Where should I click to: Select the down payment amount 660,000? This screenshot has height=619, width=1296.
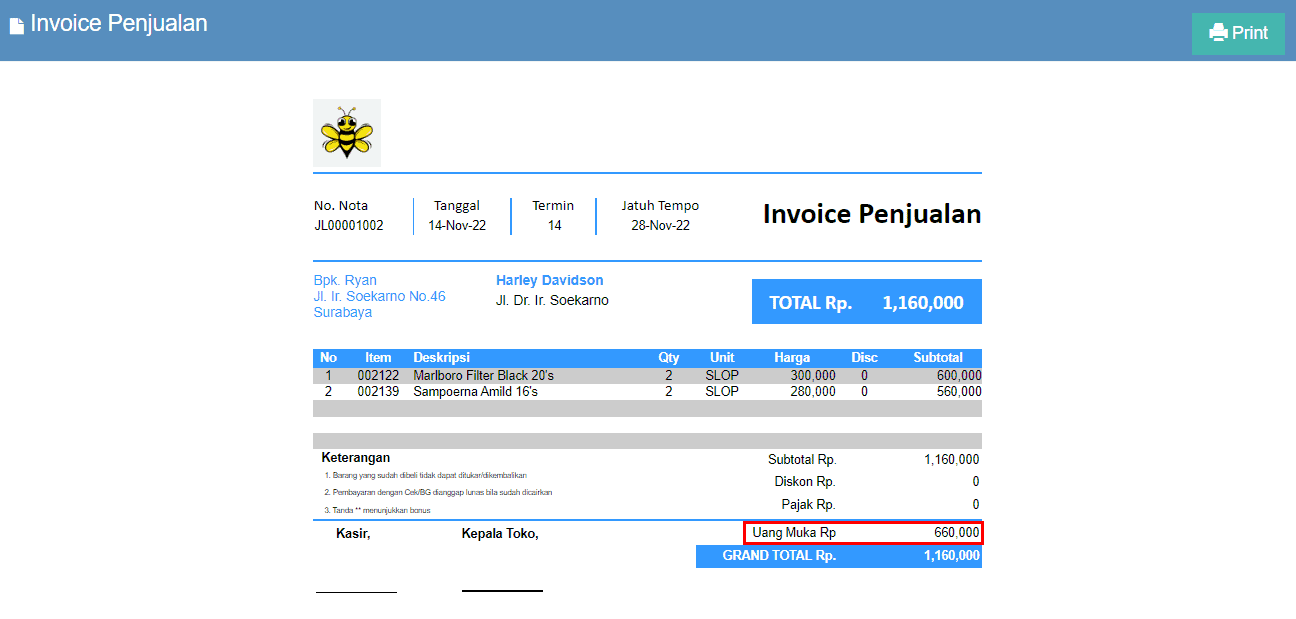(x=957, y=534)
